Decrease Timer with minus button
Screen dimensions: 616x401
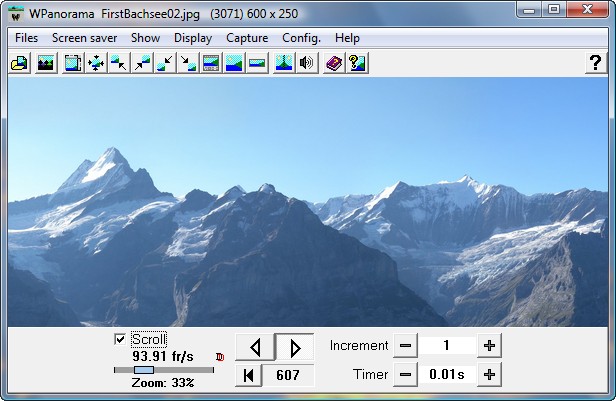[405, 375]
